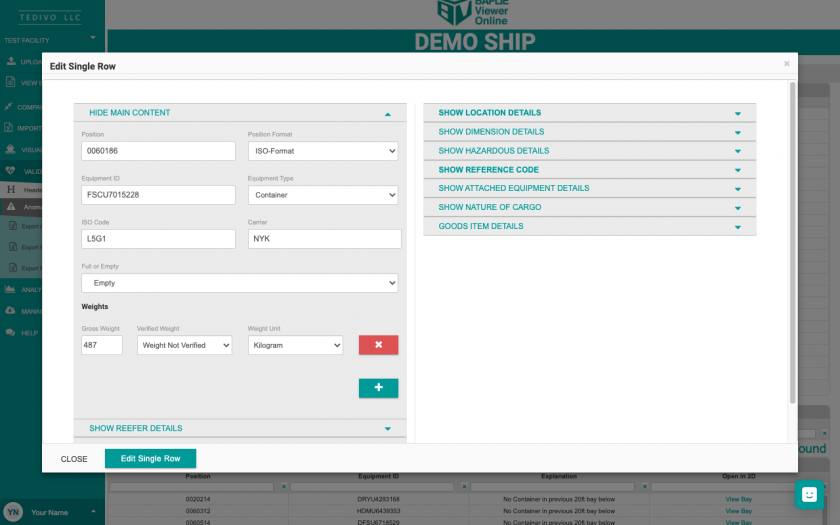The image size is (840, 525).
Task: Click the Header H icon in sidebar
Action: [x=11, y=189]
